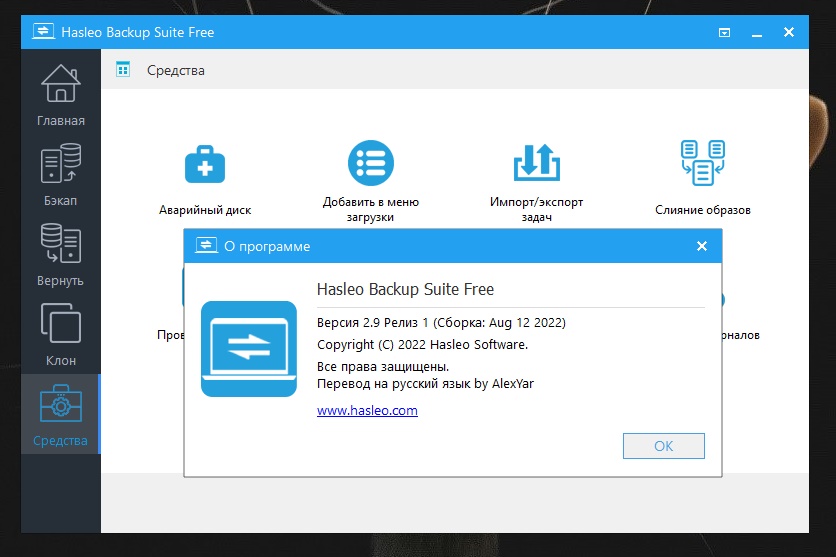Click the Hasleo Backup Suite Free dialog heading
Viewport: 836px width, 557px height.
[405, 289]
